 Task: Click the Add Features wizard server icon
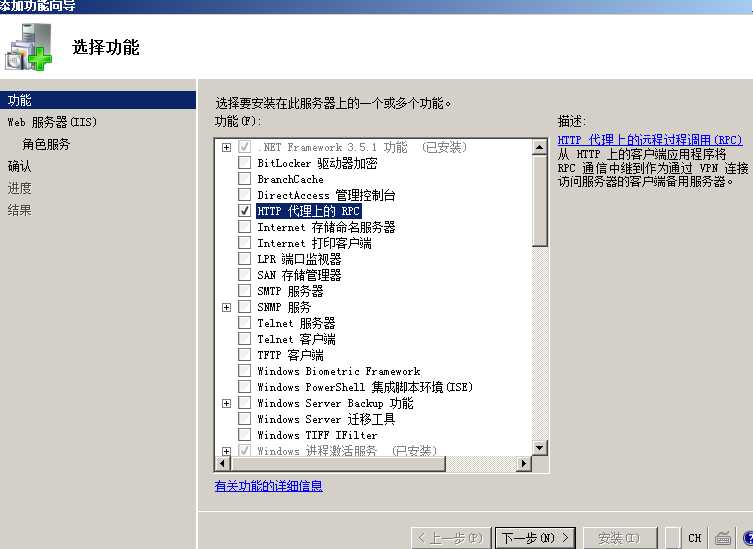coord(28,47)
